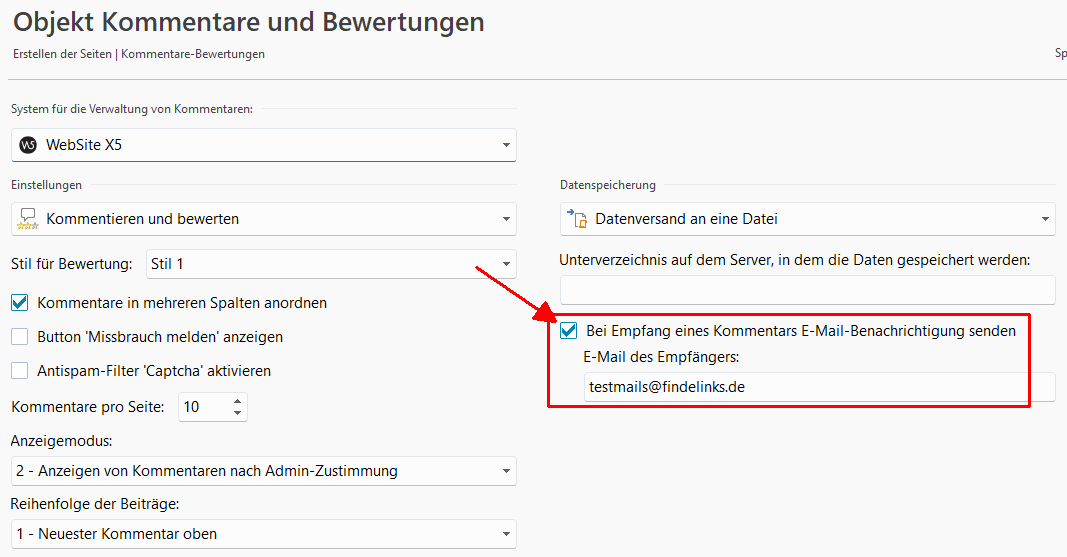The width and height of the screenshot is (1067, 557).
Task: Click the comment-with-stars icon under Einstellungen
Action: click(x=28, y=219)
